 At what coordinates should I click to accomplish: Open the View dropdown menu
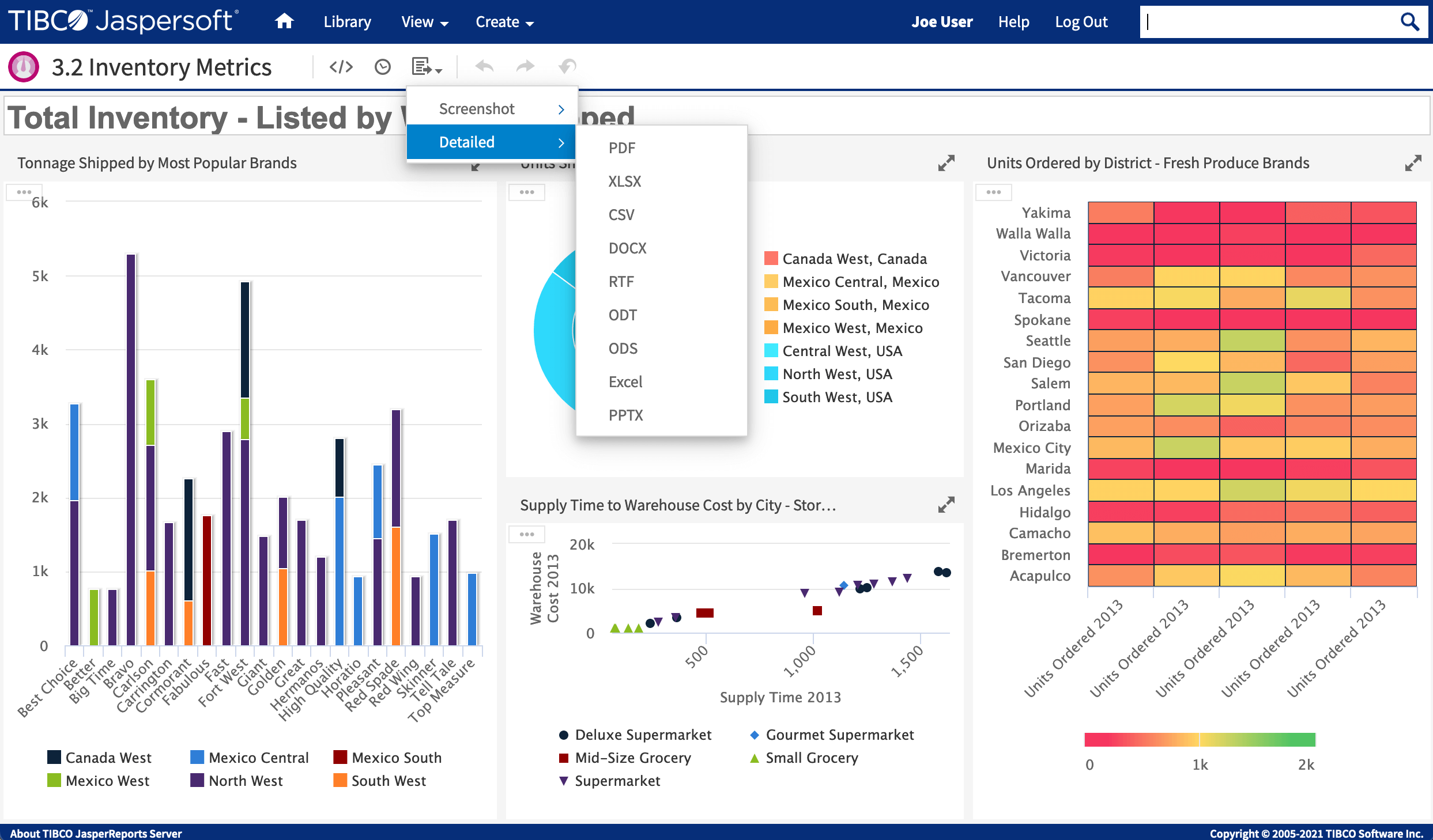[425, 22]
